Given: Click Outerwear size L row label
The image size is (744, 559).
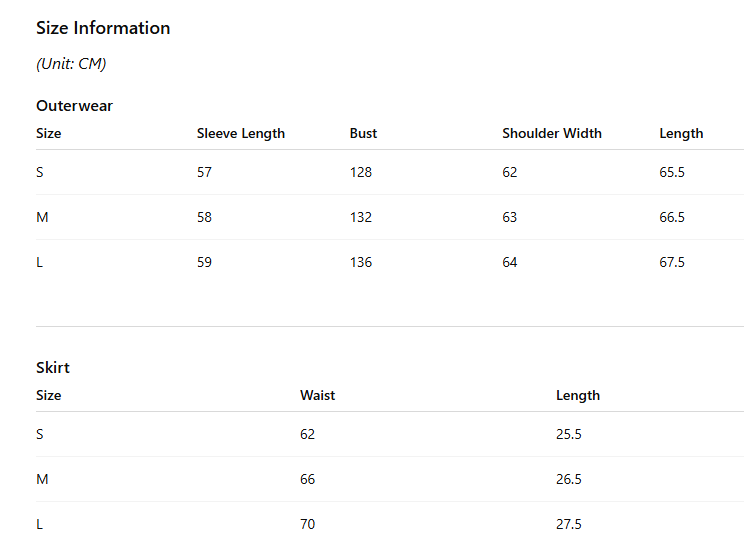Looking at the screenshot, I should (x=39, y=262).
